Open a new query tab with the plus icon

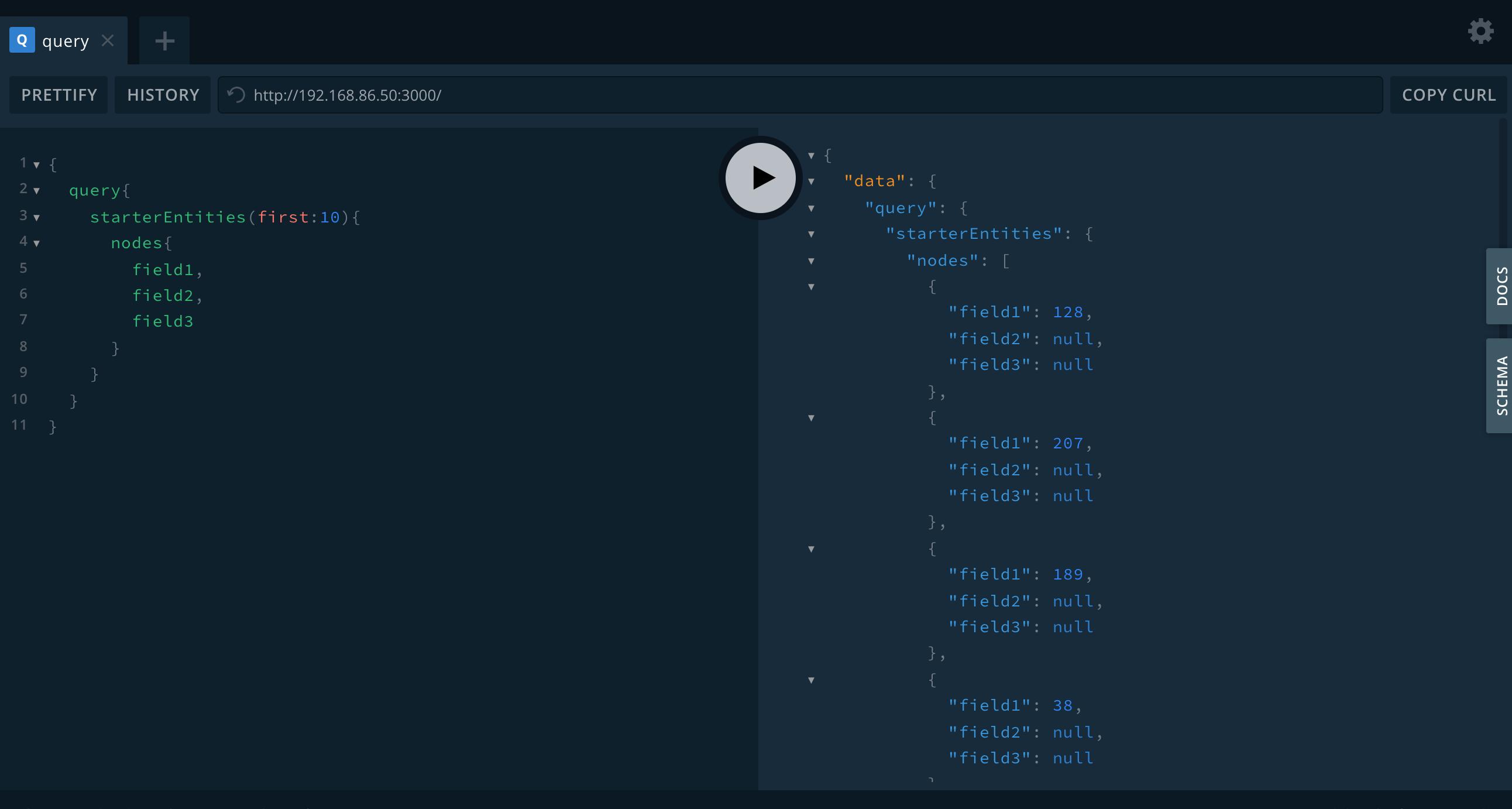pos(164,40)
